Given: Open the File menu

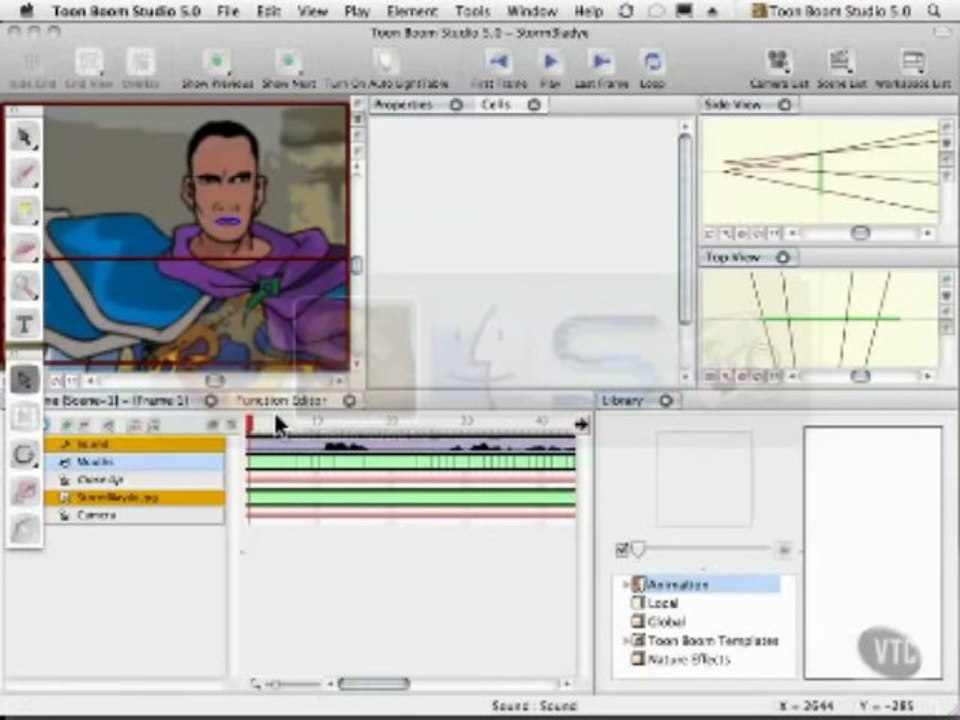Looking at the screenshot, I should click(228, 11).
